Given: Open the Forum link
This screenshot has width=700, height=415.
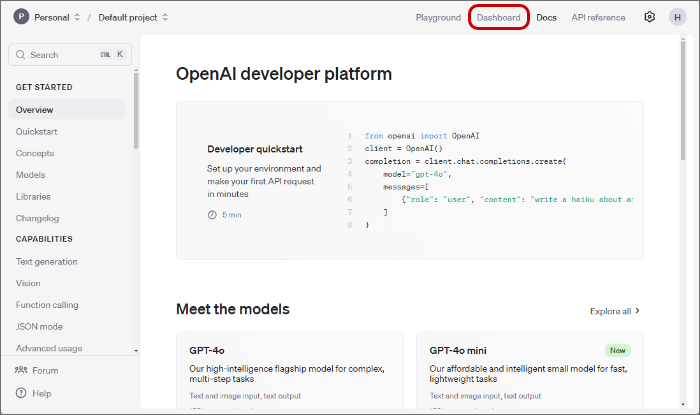Looking at the screenshot, I should (45, 370).
